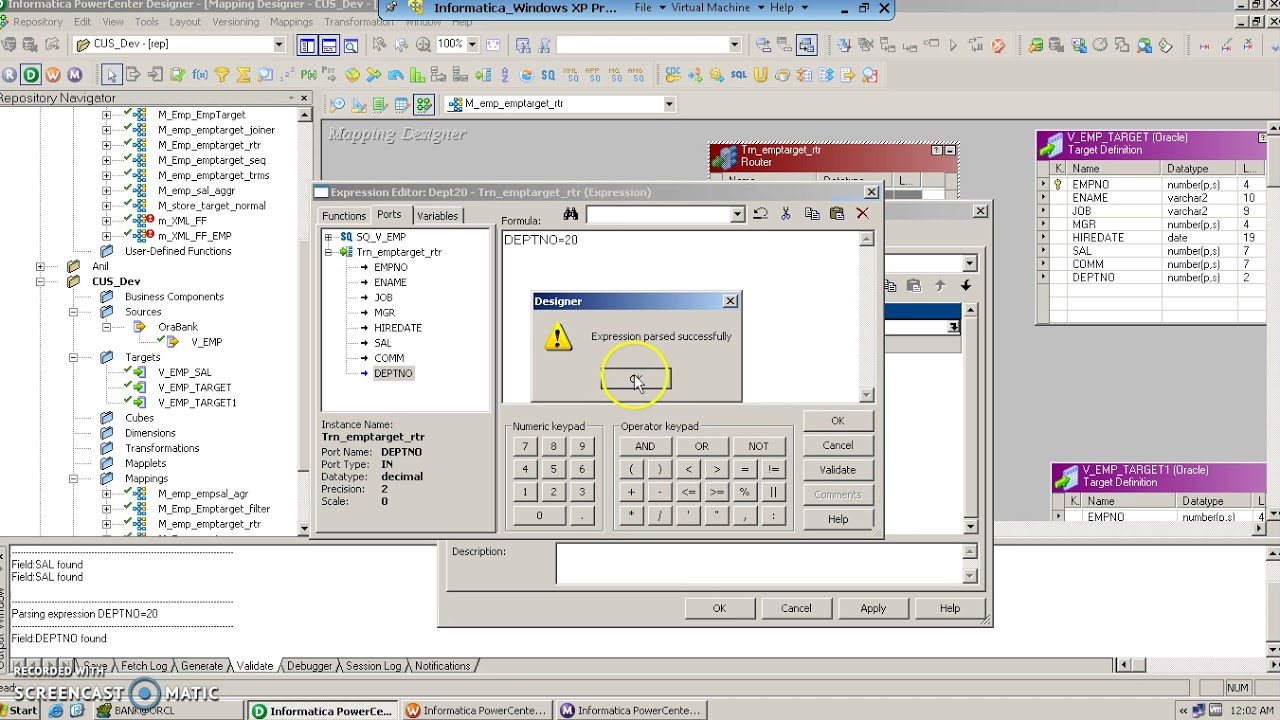Click the Workflow Monitor 'M' icon

(75, 74)
